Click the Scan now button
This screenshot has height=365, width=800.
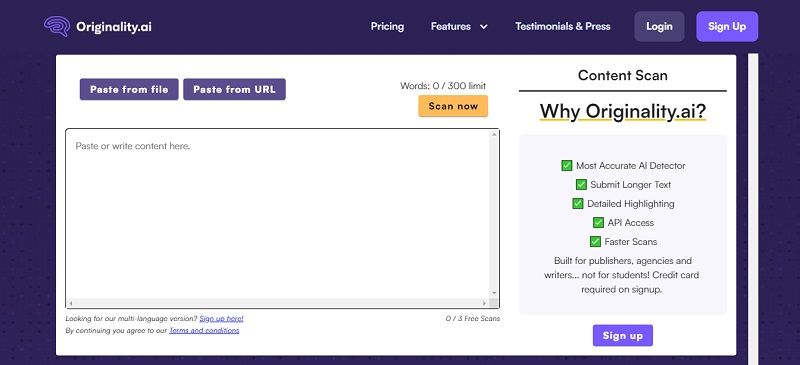click(453, 106)
